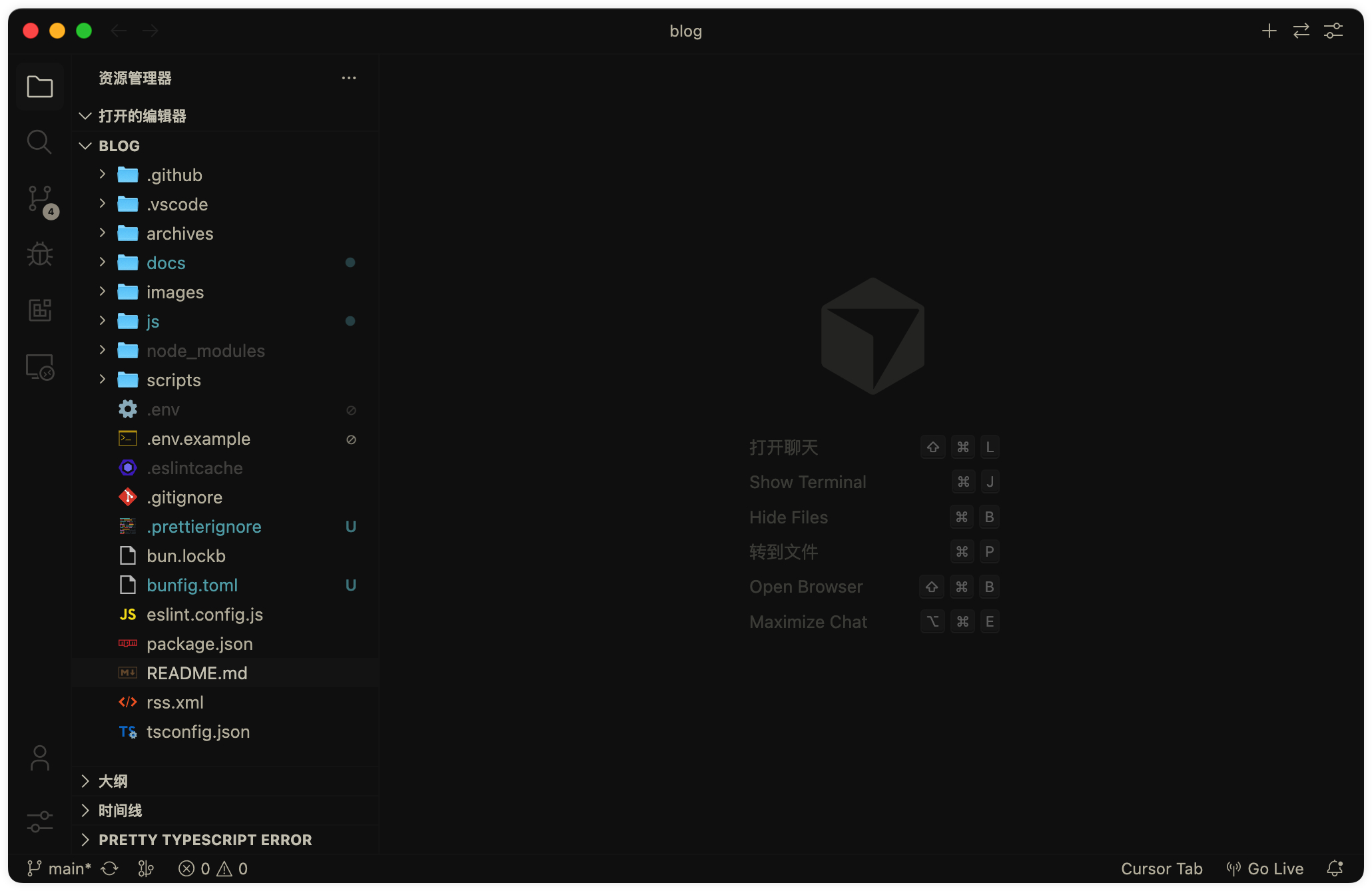The image size is (1372, 891).
Task: Expand the docs folder
Action: tap(166, 263)
